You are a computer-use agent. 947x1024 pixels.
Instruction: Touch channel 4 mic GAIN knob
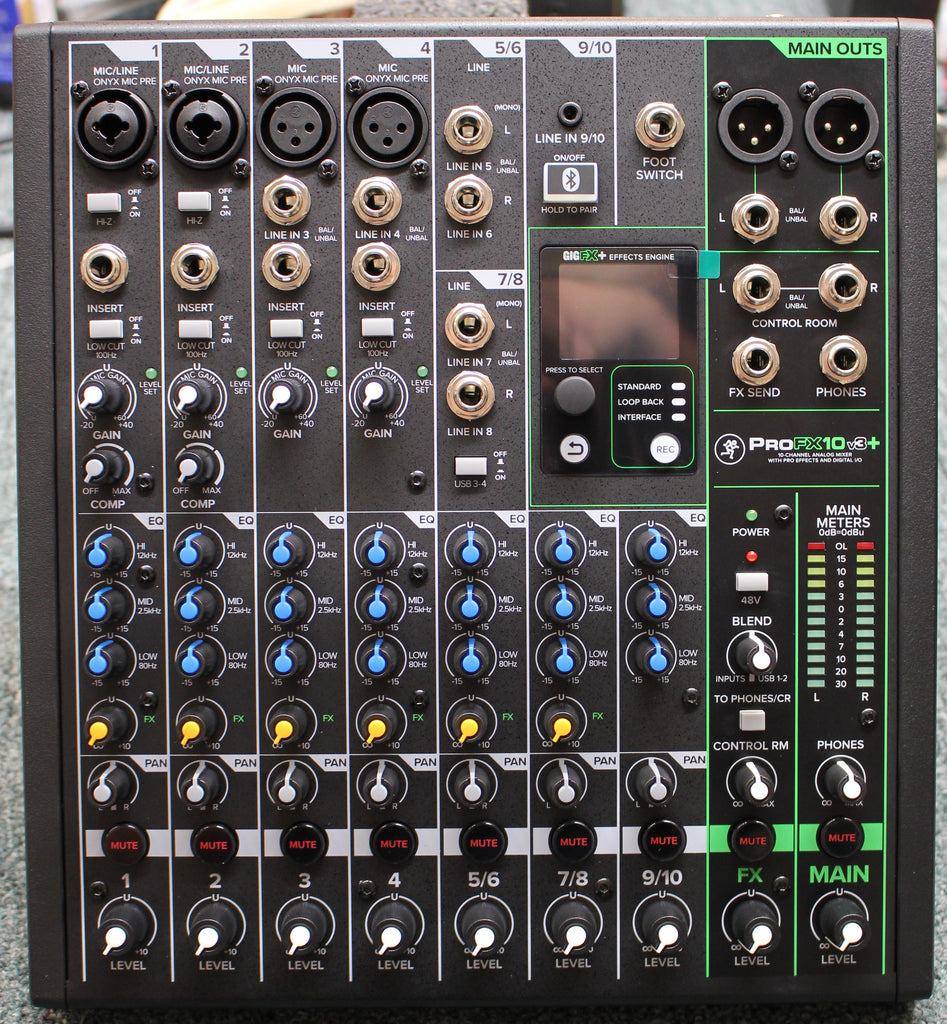pyautogui.click(x=376, y=394)
